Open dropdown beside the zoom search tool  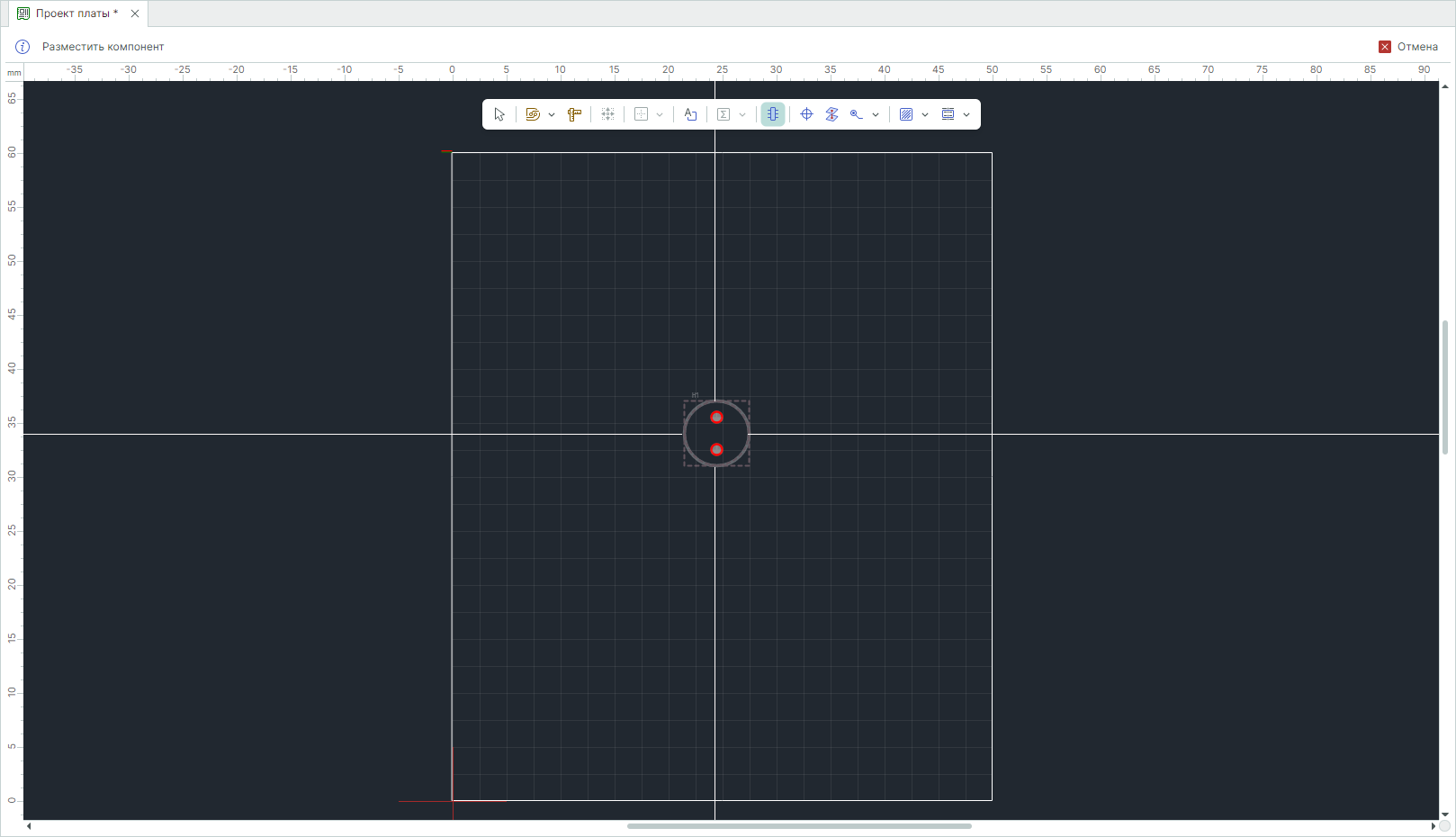pyautogui.click(x=876, y=115)
